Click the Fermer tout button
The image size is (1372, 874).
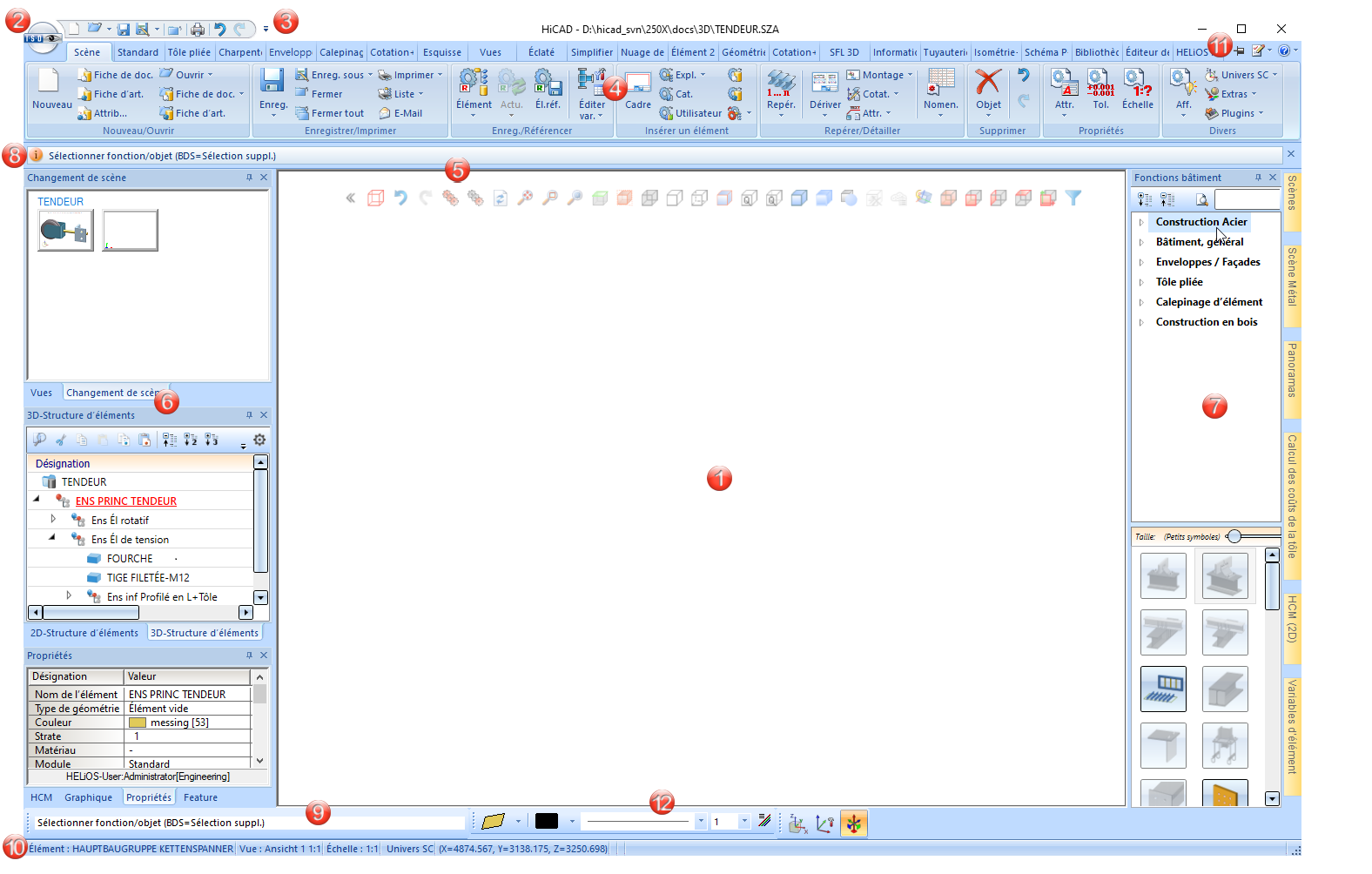click(330, 113)
